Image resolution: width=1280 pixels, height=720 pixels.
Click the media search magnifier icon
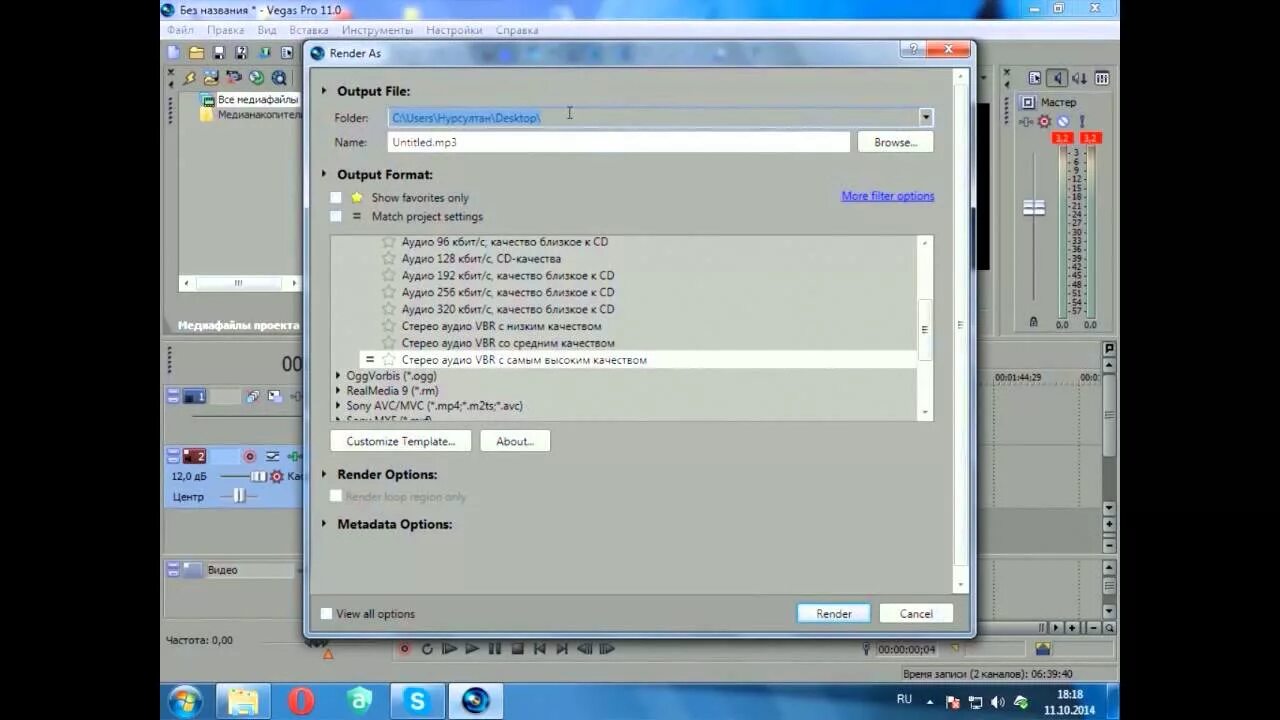pyautogui.click(x=279, y=77)
